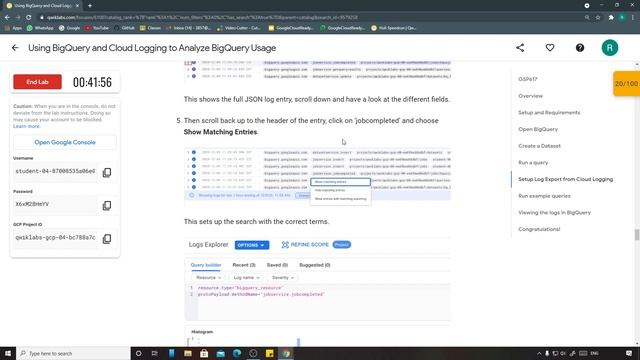640x360 pixels.
Task: Follow the Learn more link
Action: [27, 126]
